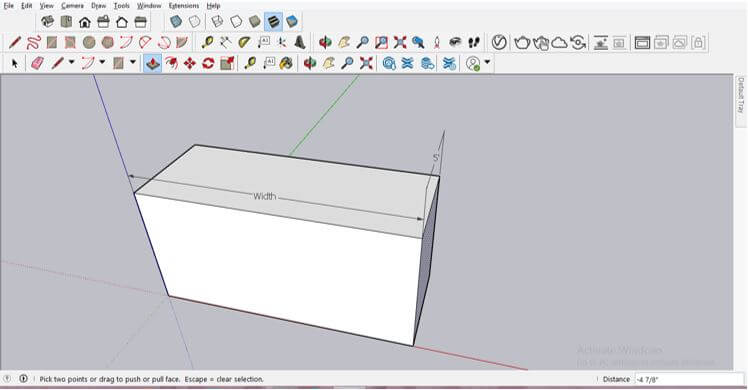The image size is (748, 390).
Task: Open the user account dropdown arrow
Action: tap(487, 62)
